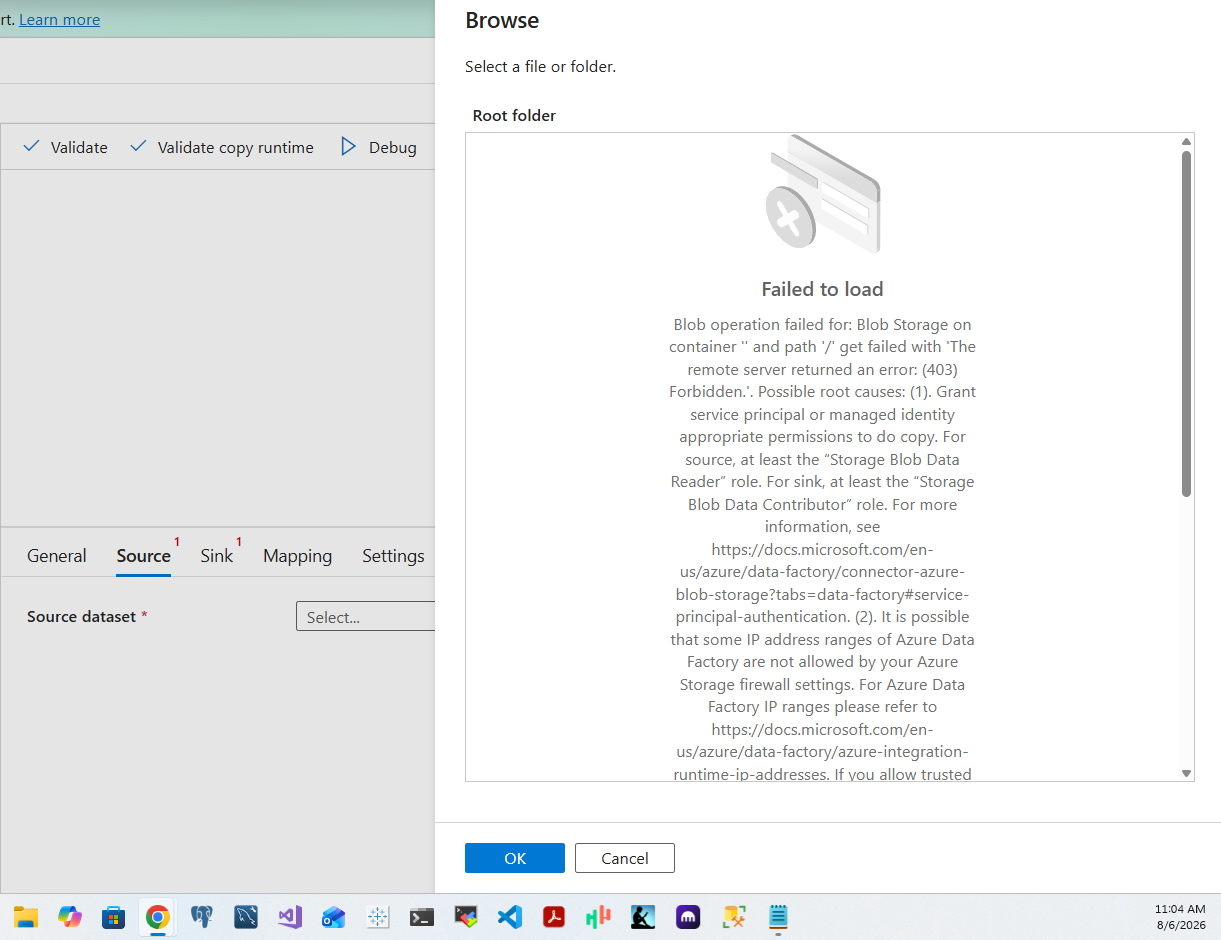This screenshot has height=940, width=1221.
Task: Switch to the Sink tab
Action: [x=216, y=556]
